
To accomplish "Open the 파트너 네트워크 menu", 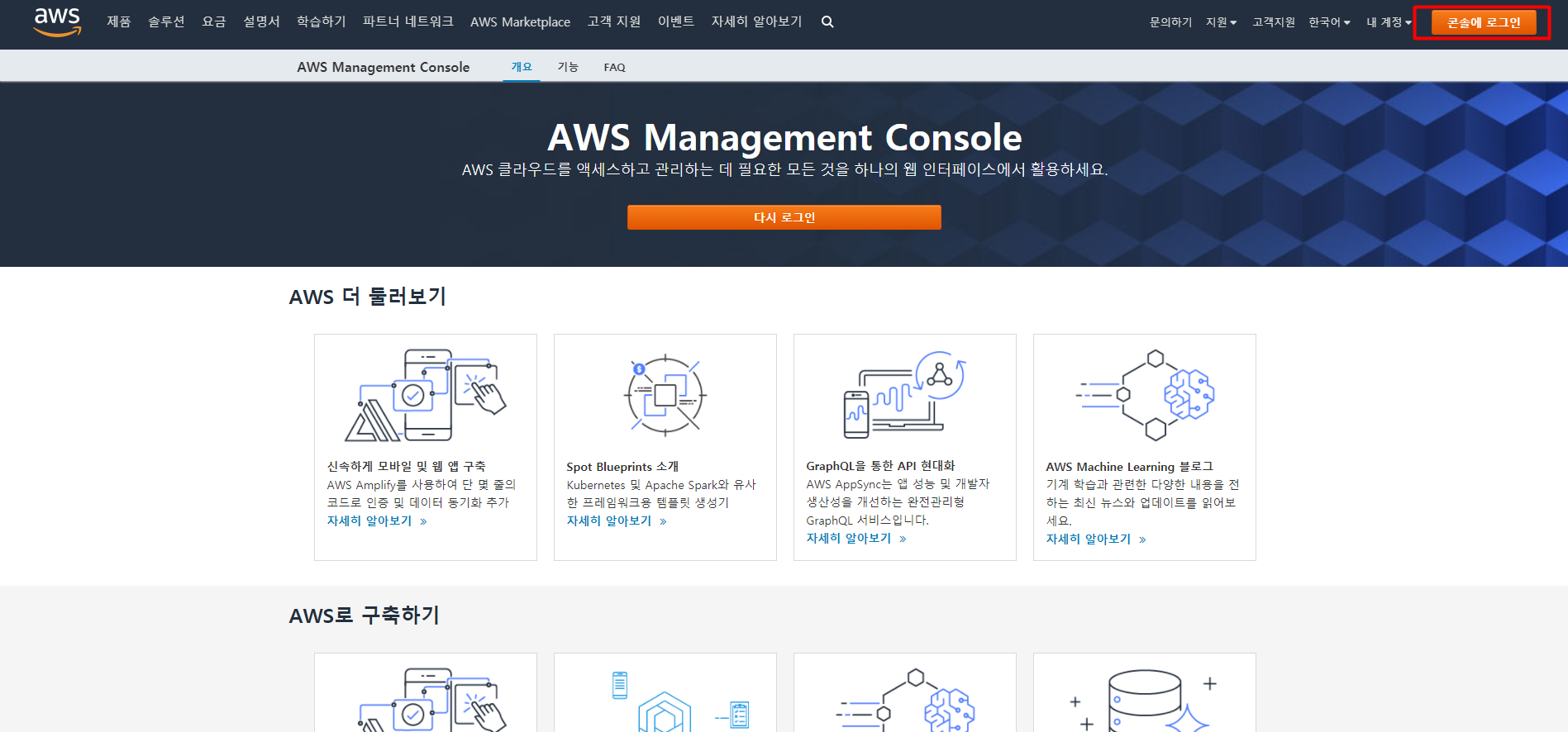I will click(x=408, y=21).
